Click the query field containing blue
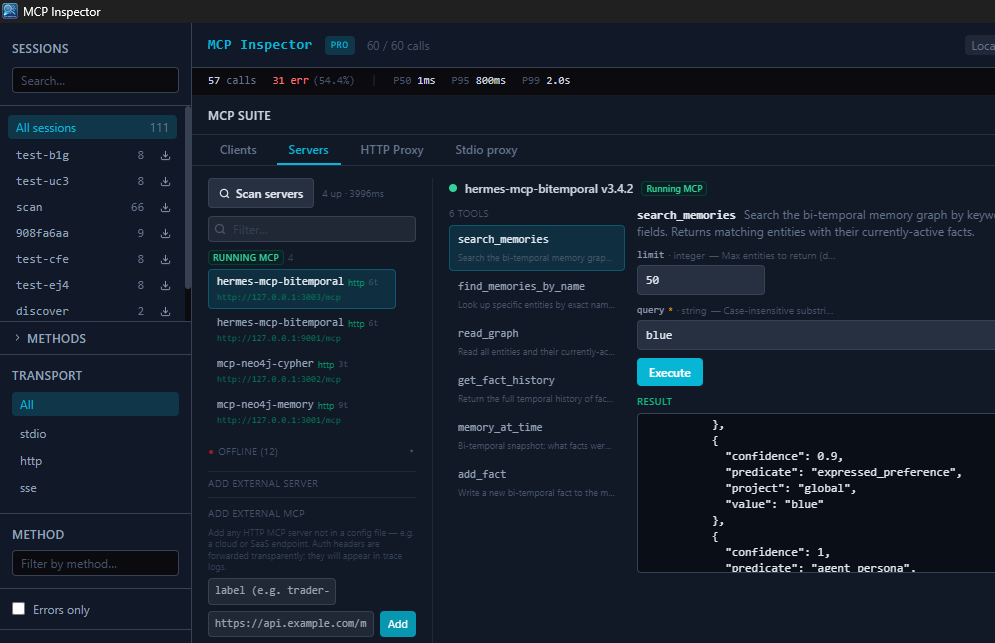995x643 pixels. tap(815, 335)
